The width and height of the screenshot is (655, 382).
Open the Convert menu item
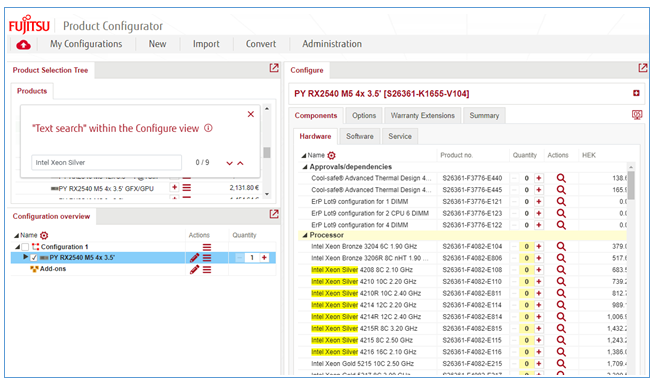coord(261,44)
